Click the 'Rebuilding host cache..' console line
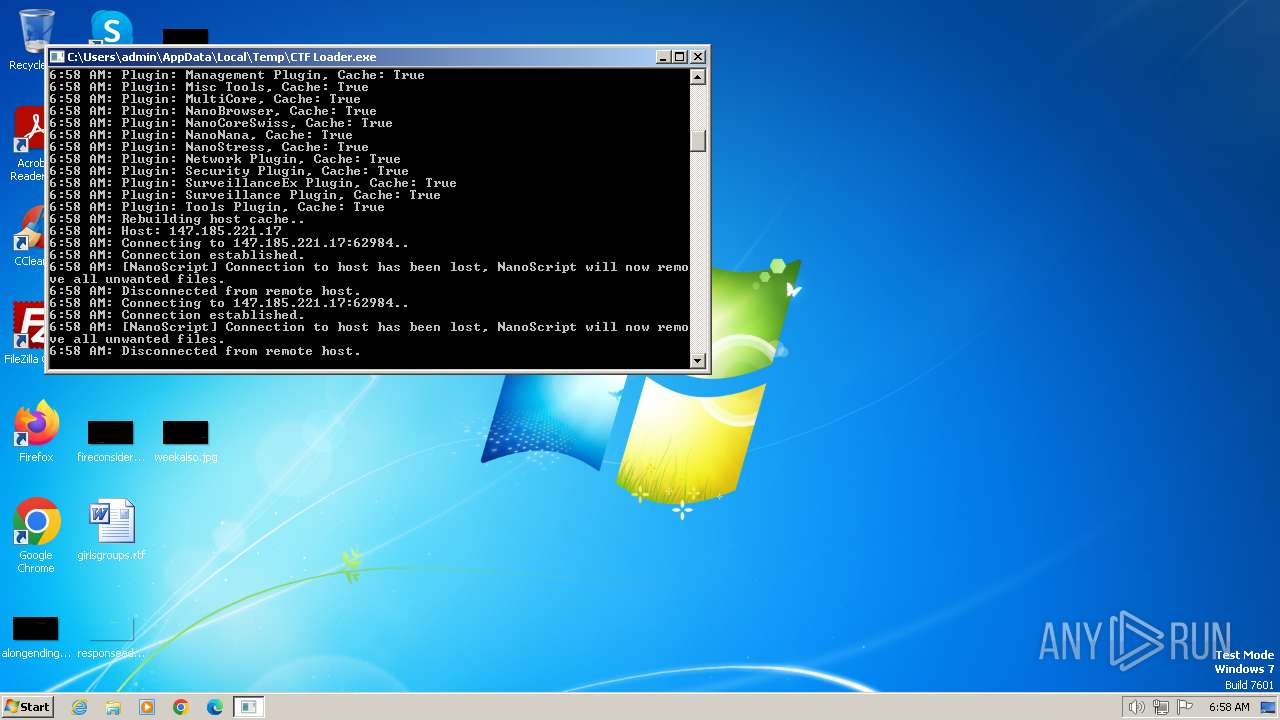 tap(177, 219)
